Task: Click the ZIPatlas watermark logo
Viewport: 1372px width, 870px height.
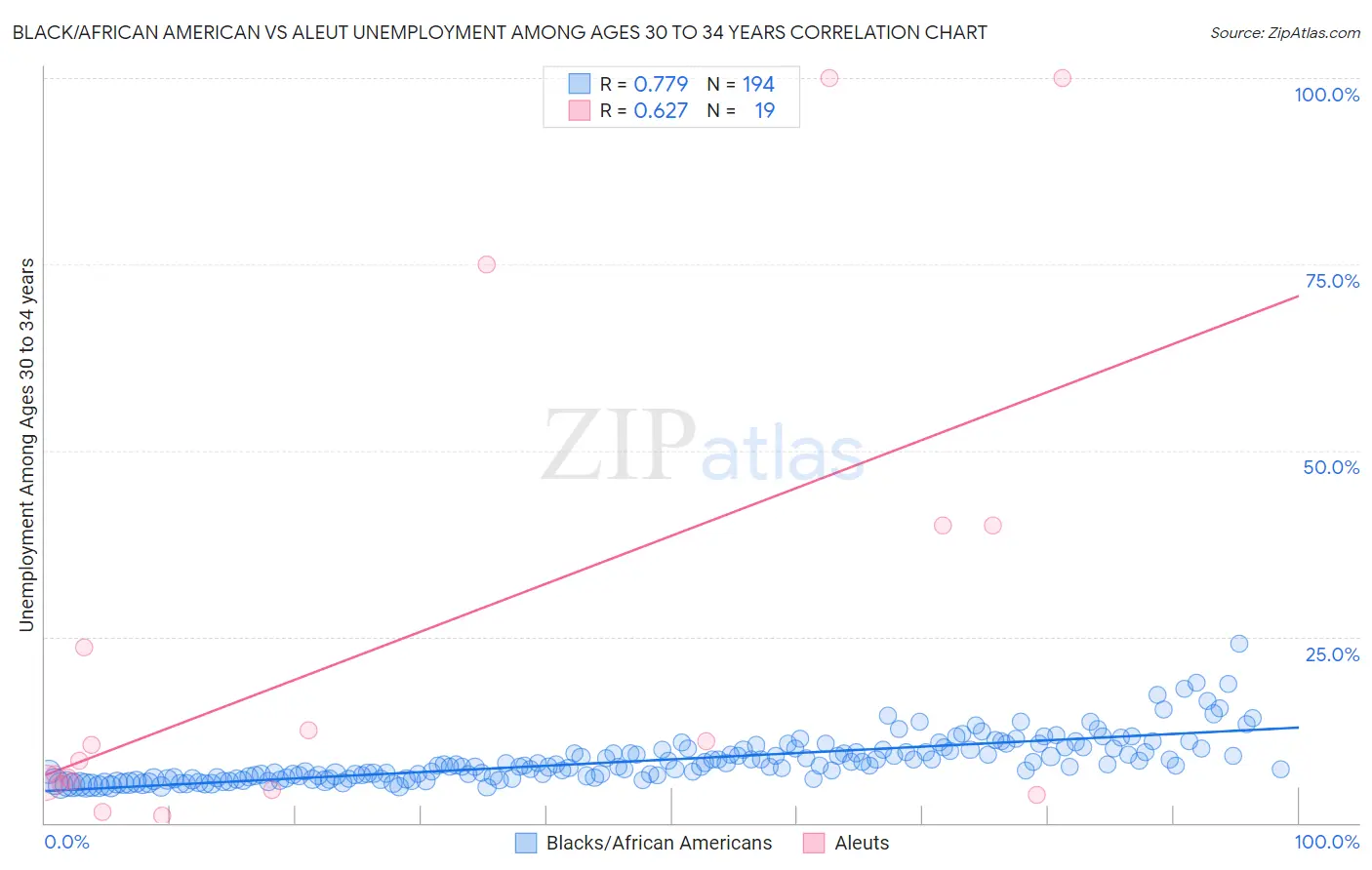Action: point(703,447)
